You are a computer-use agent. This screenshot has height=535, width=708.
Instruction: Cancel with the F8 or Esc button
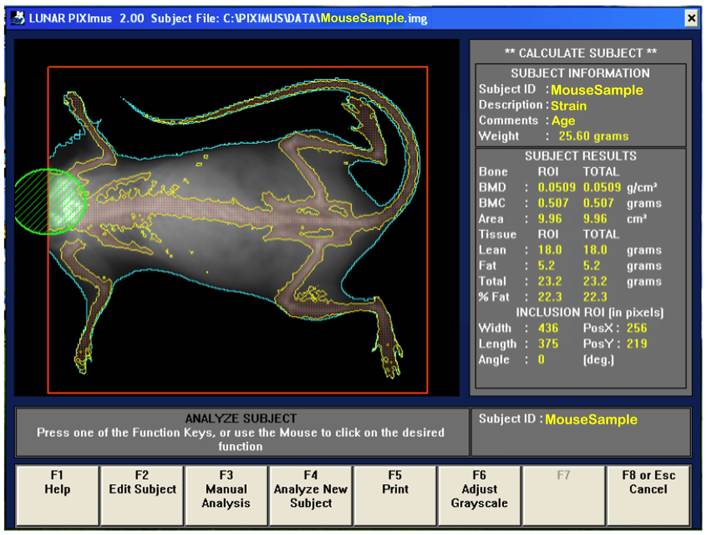[648, 496]
